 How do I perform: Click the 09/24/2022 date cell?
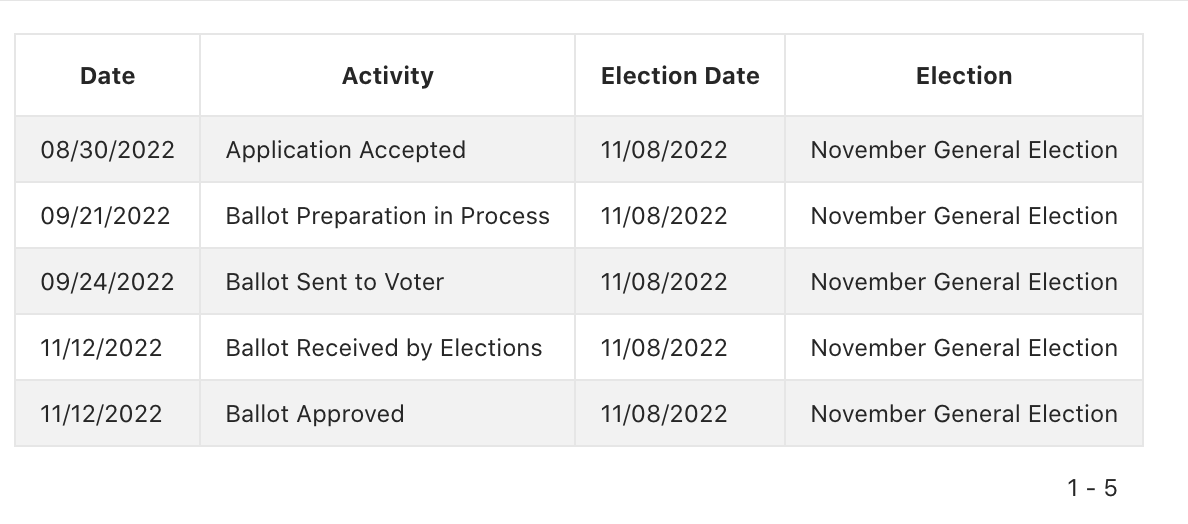107,282
